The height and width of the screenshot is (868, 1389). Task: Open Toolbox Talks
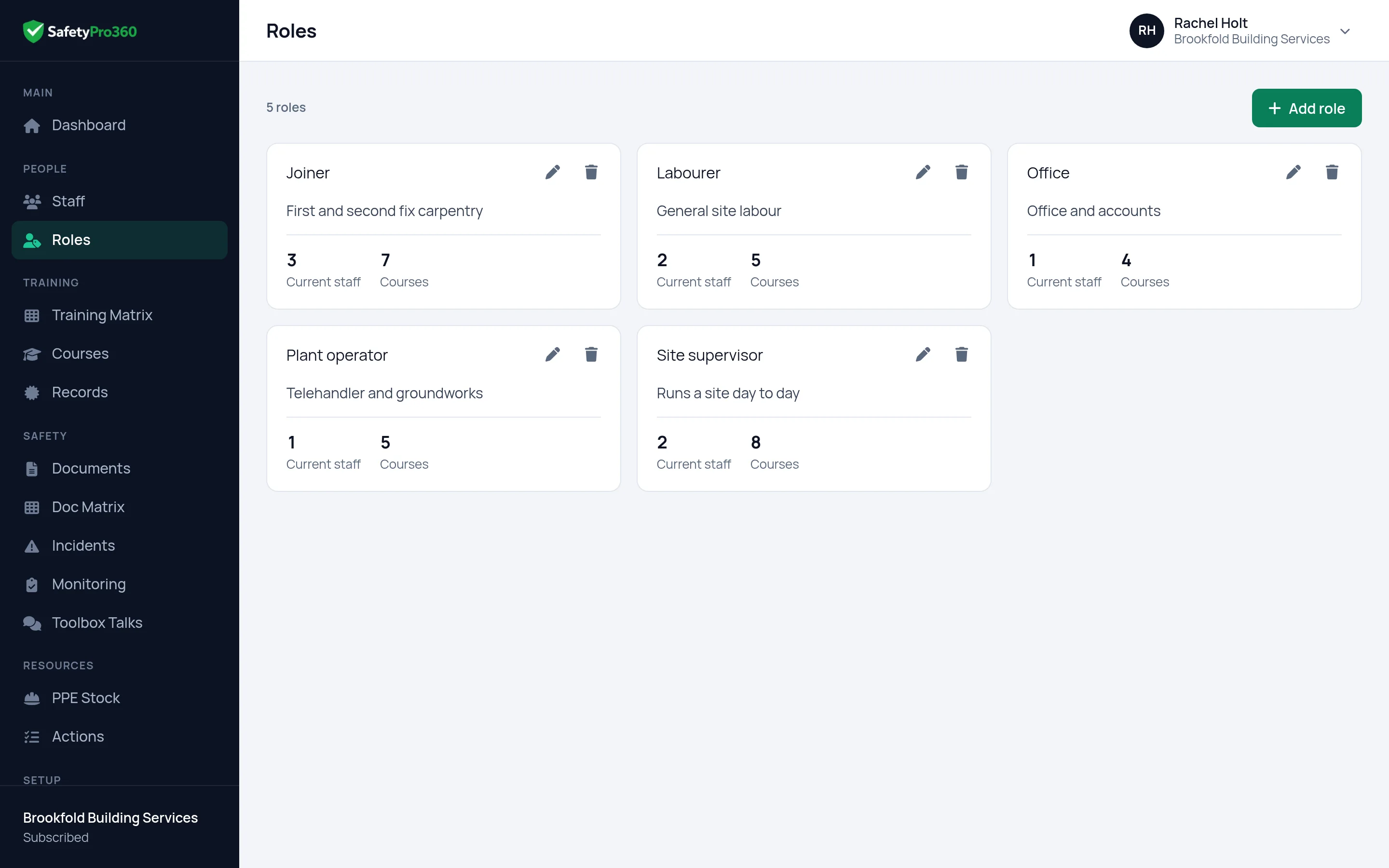pos(120,622)
